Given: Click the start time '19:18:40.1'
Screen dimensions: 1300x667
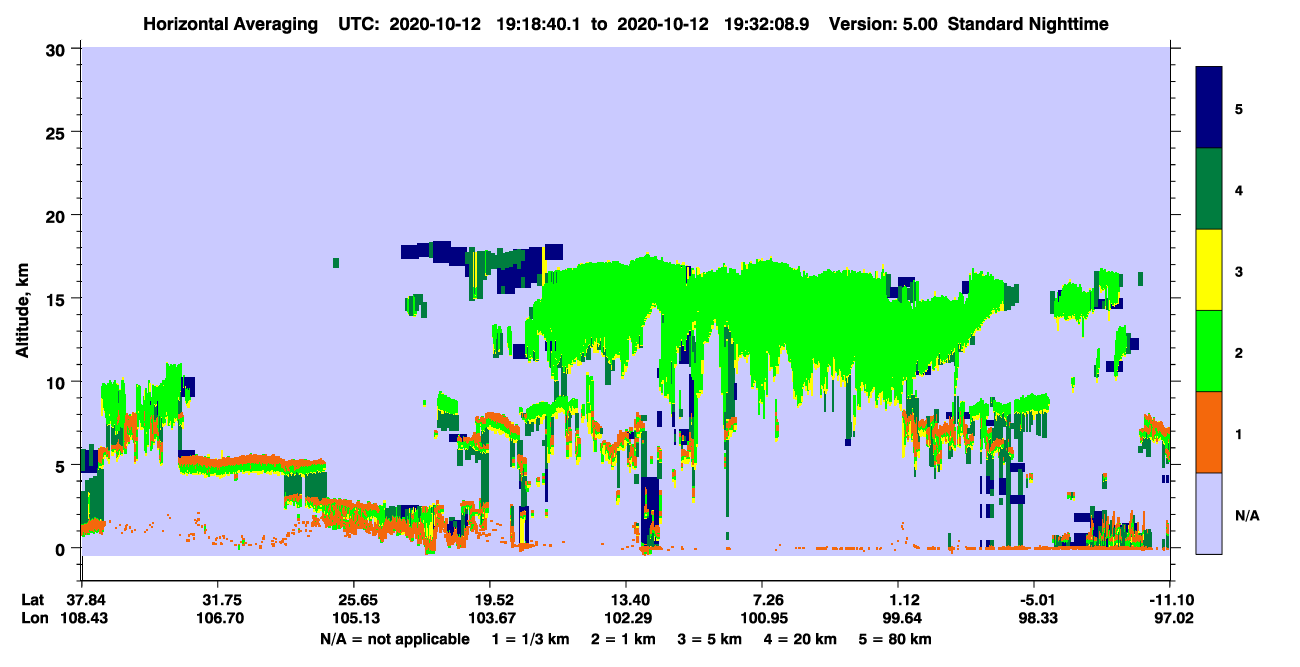Looking at the screenshot, I should [542, 24].
